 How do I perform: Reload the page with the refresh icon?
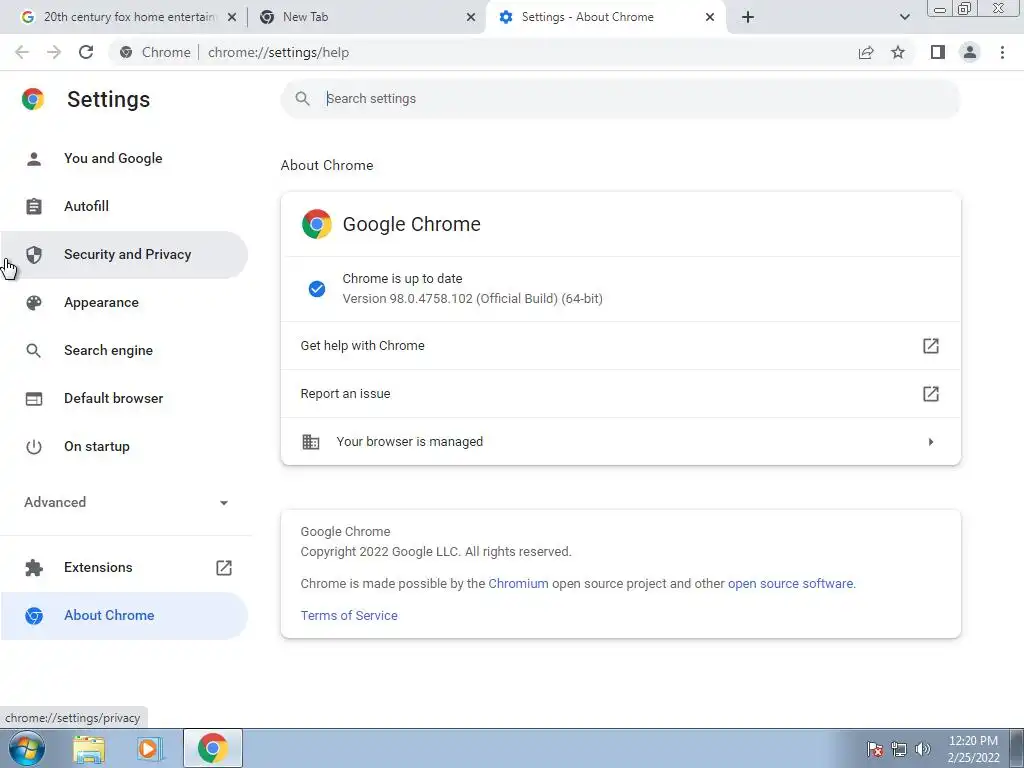[x=86, y=52]
